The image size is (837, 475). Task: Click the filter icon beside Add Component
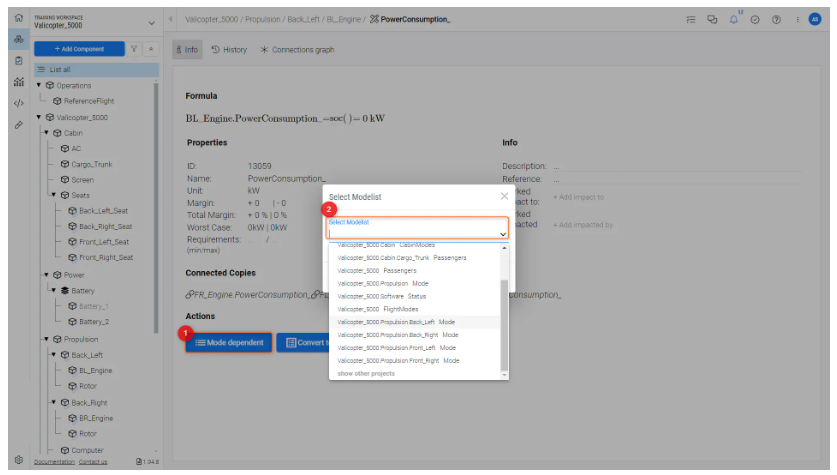[134, 49]
